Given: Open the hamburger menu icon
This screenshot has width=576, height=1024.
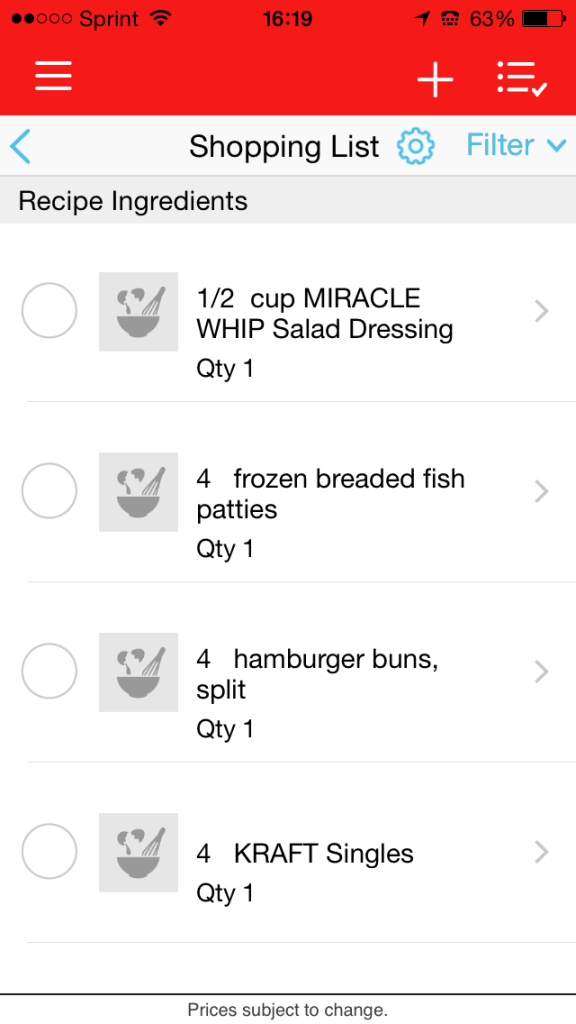Looking at the screenshot, I should point(54,78).
